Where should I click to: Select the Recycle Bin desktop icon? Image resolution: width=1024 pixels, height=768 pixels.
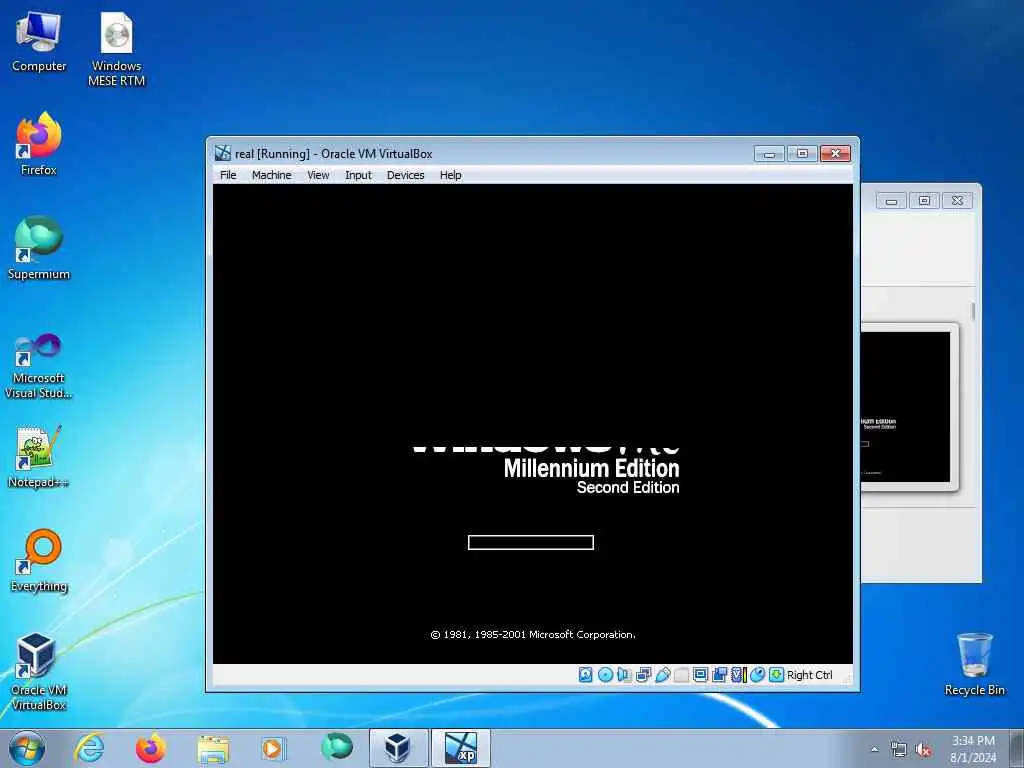[974, 664]
